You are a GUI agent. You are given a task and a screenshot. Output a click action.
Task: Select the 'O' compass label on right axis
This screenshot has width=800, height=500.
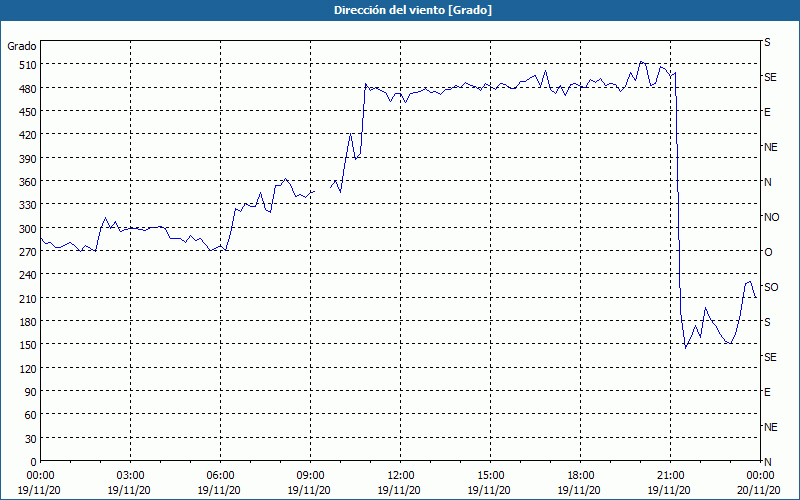[768, 252]
